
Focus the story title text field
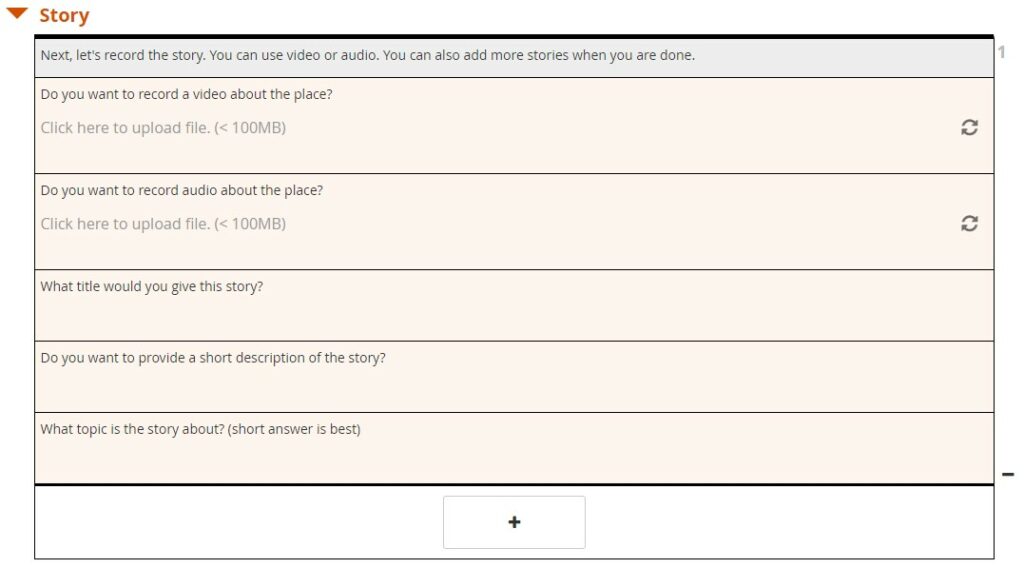point(514,319)
